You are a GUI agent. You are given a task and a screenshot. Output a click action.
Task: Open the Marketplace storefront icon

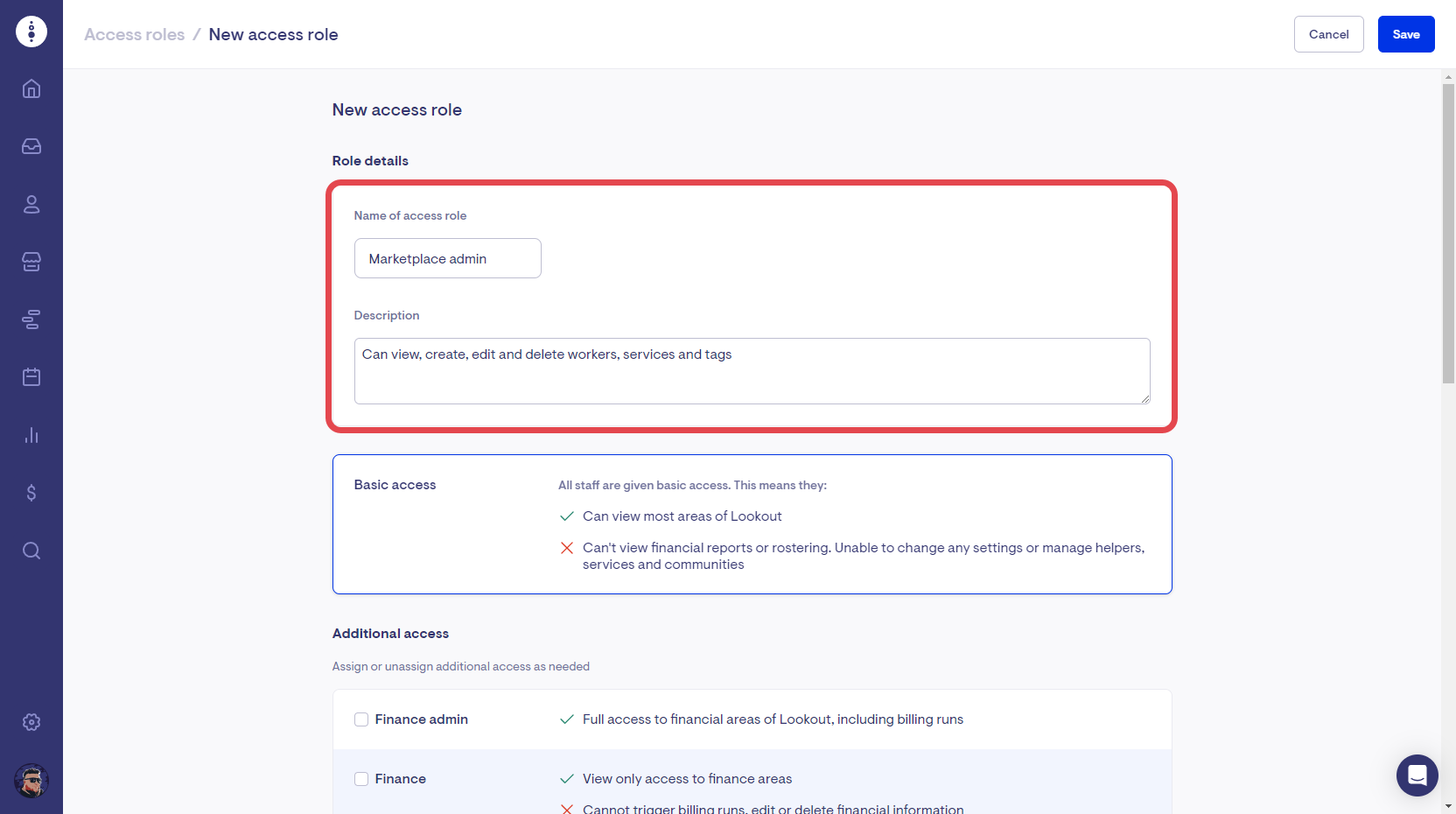coord(31,262)
